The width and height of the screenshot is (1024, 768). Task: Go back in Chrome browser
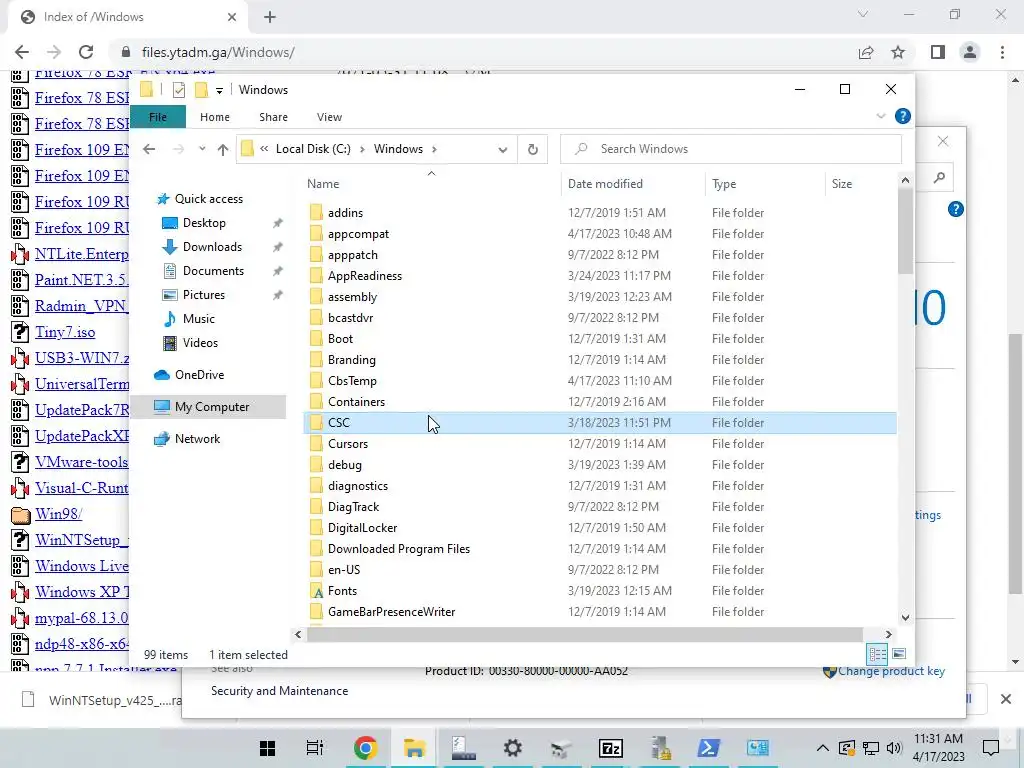(22, 52)
